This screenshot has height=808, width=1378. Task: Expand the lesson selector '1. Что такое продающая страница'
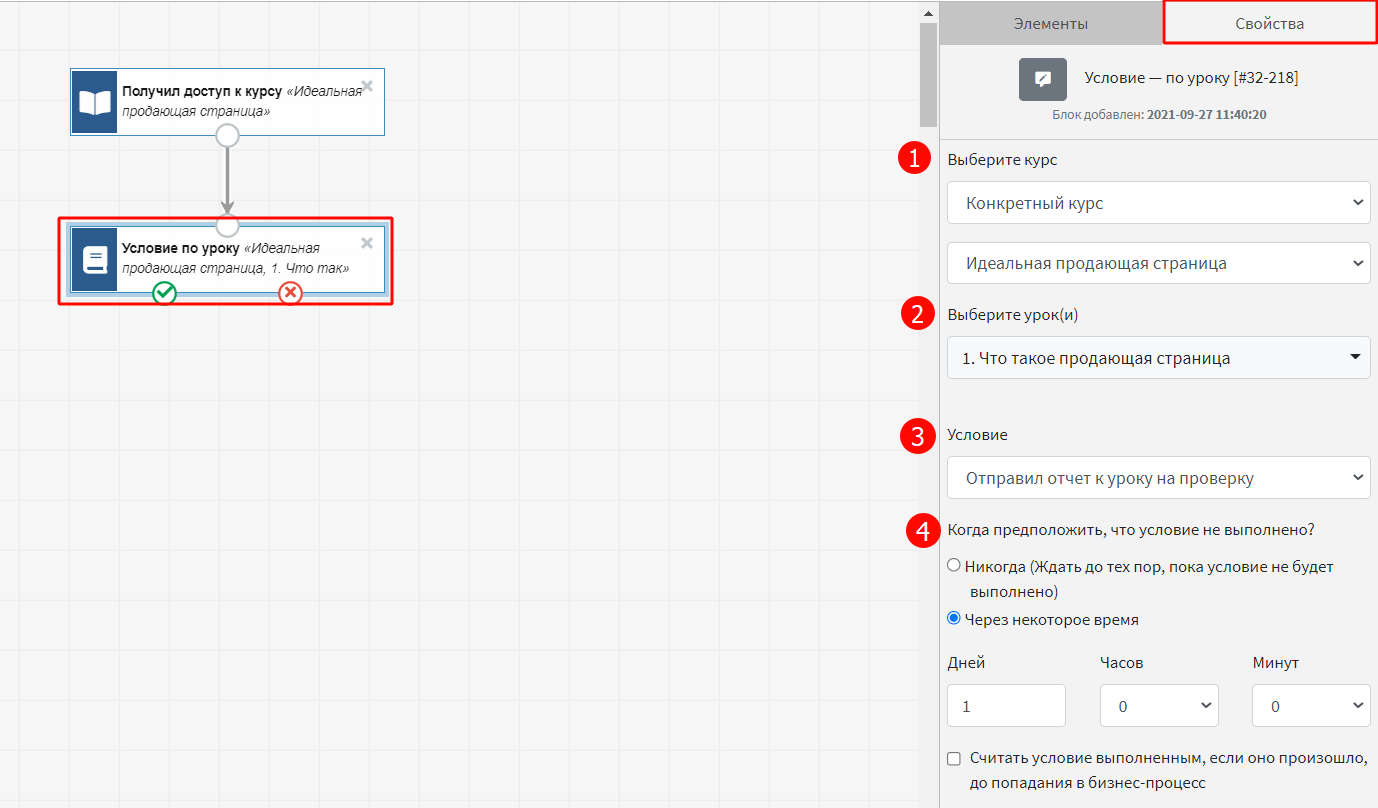[1158, 358]
